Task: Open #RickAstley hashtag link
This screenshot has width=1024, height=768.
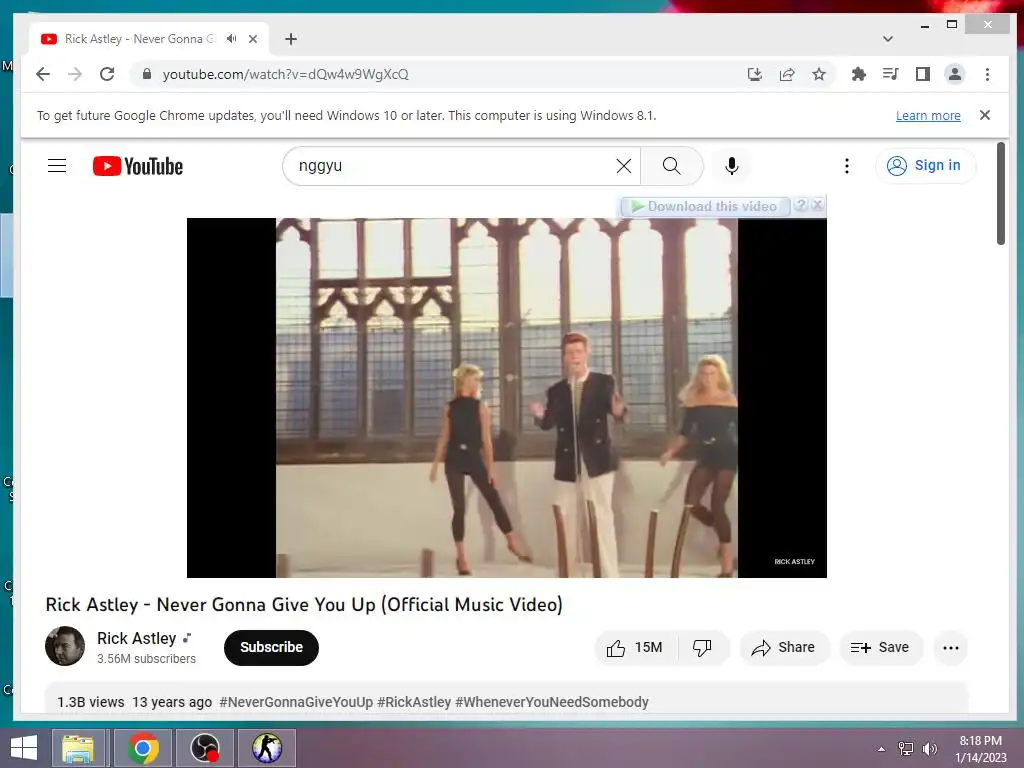Action: tap(414, 702)
